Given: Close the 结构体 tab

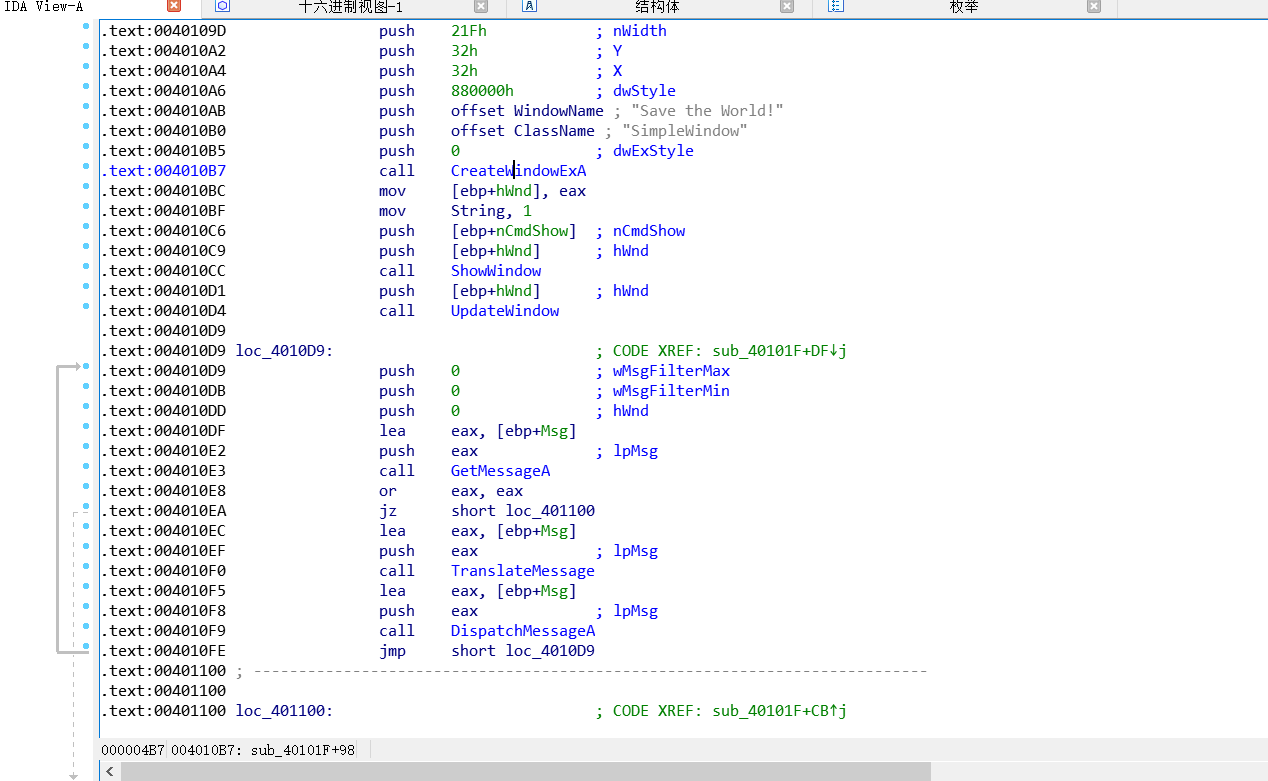Looking at the screenshot, I should click(787, 6).
